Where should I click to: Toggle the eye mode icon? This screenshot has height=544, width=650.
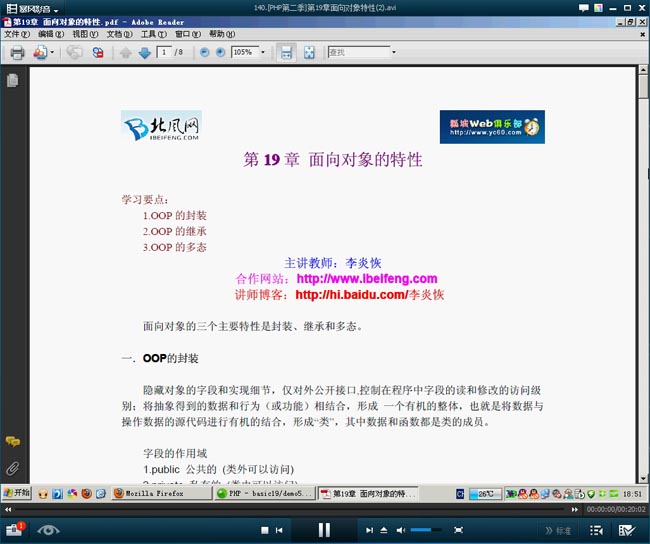[48, 530]
